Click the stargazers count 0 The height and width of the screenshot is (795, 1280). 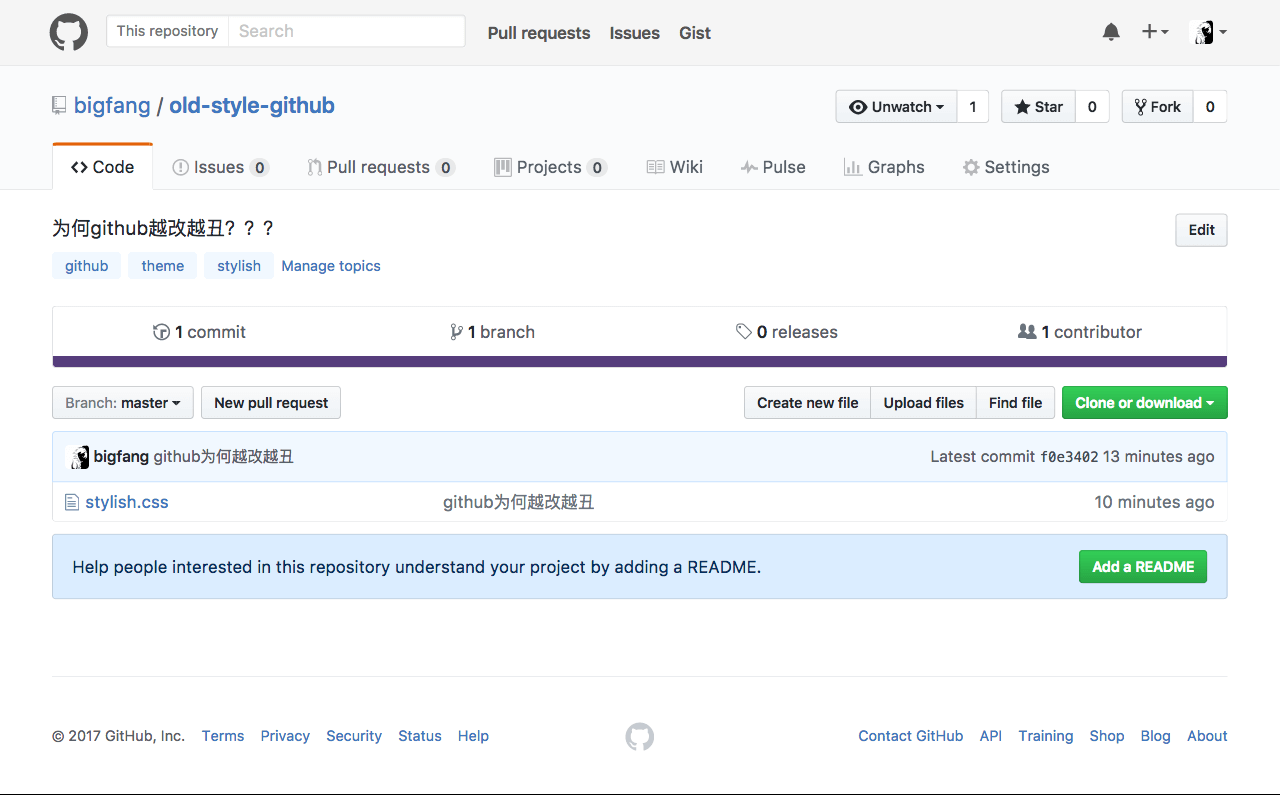click(1092, 107)
